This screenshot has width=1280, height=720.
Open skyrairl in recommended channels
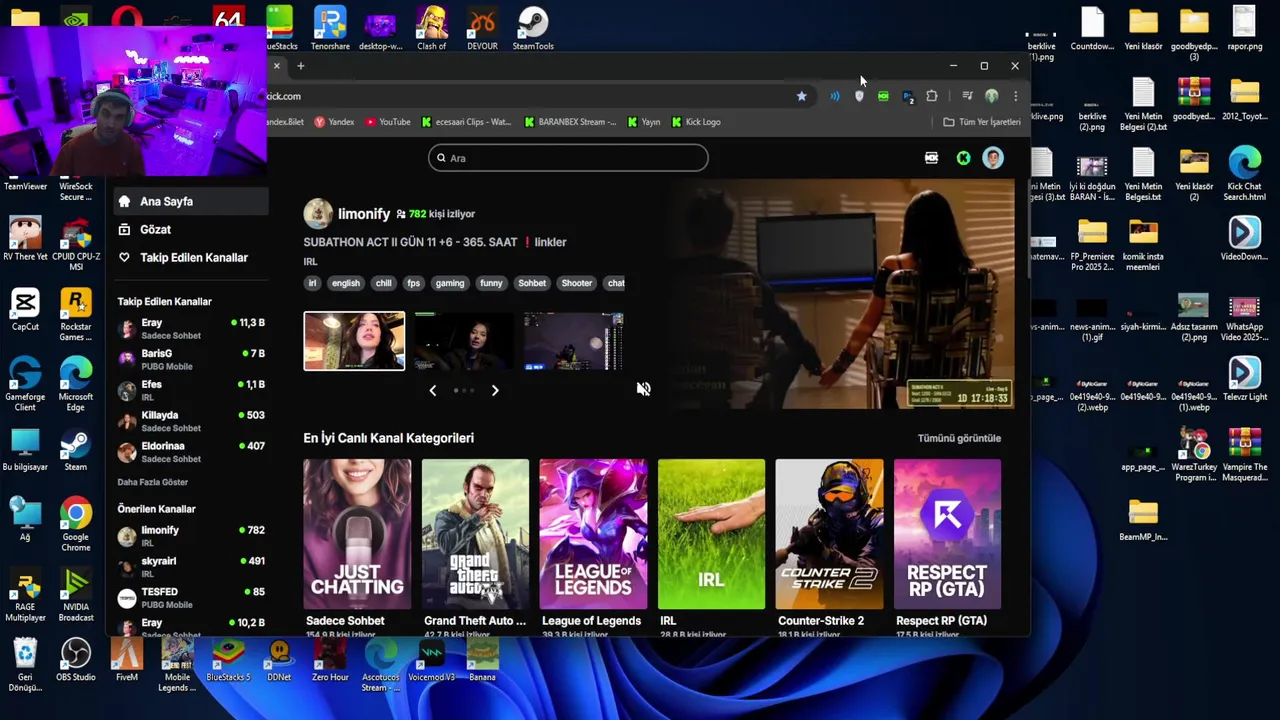(191, 567)
